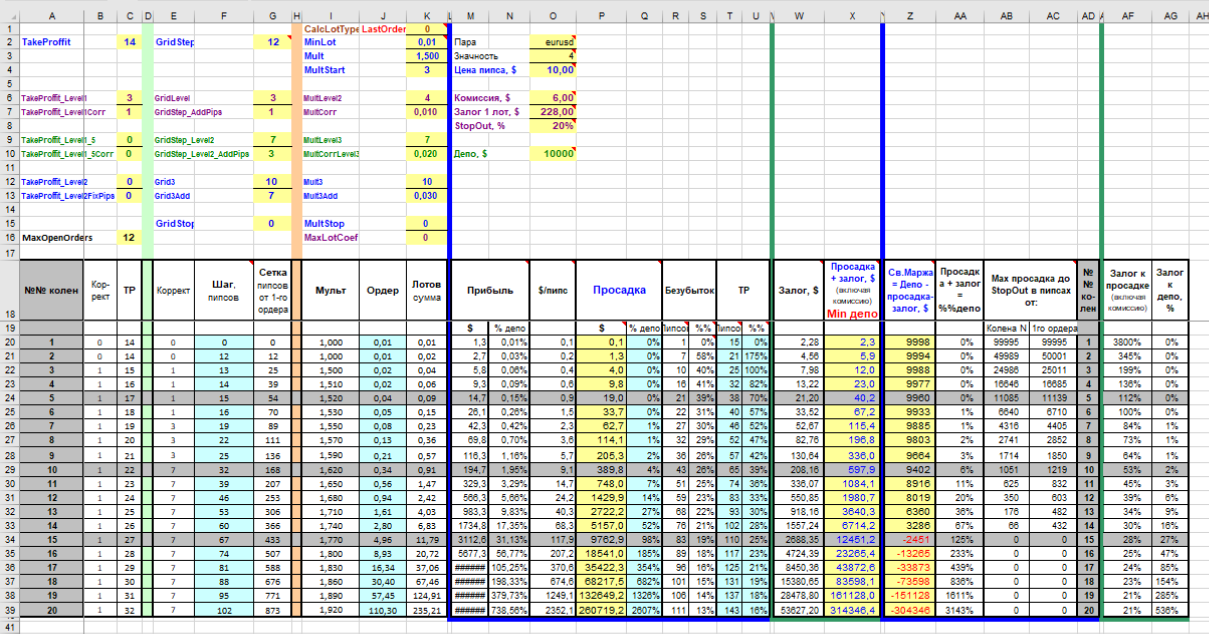Select the TakeProffit label cell in row 2
1209x634 pixels.
pyautogui.click(x=50, y=43)
